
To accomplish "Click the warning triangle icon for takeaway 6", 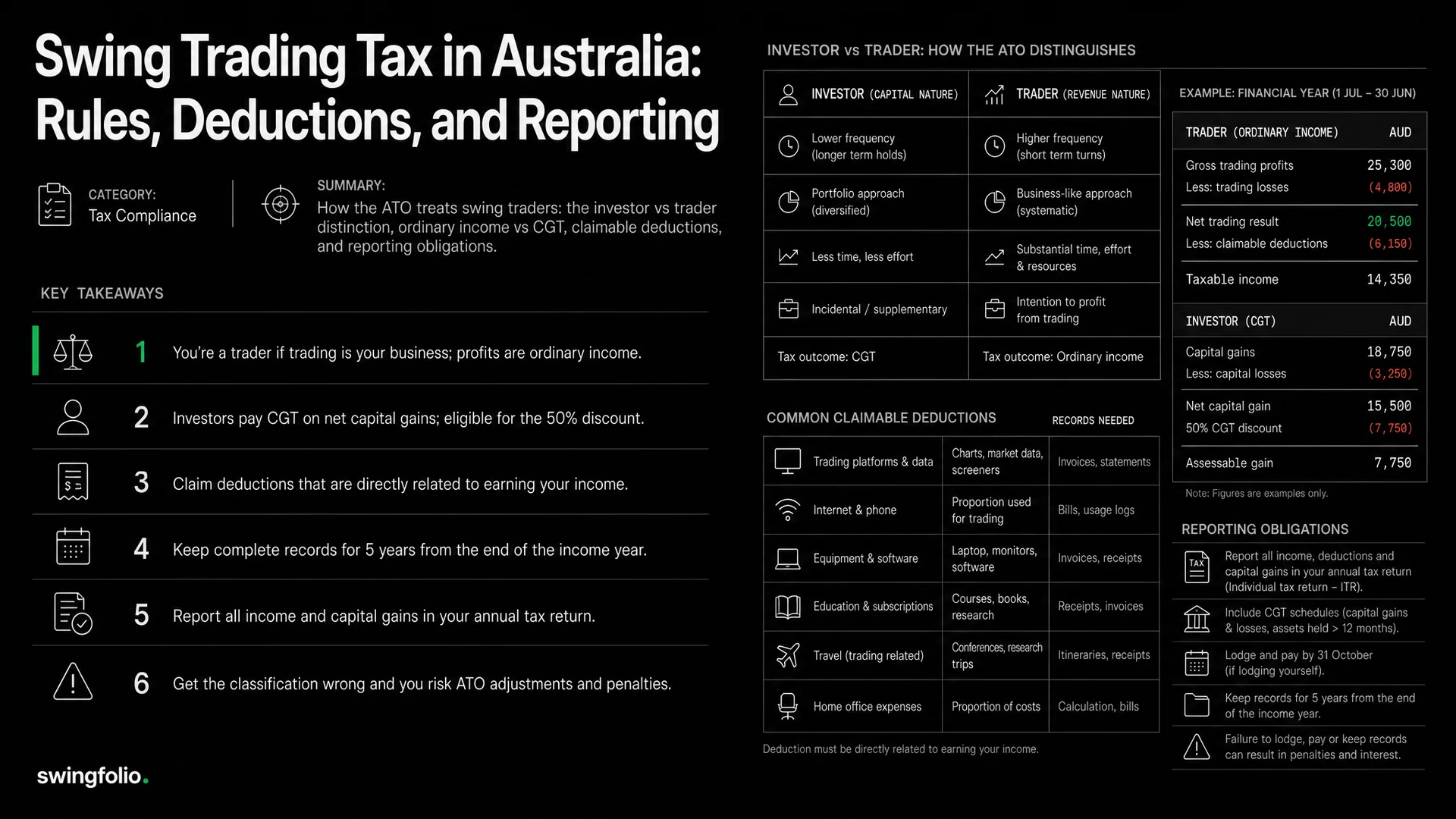I will click(73, 681).
